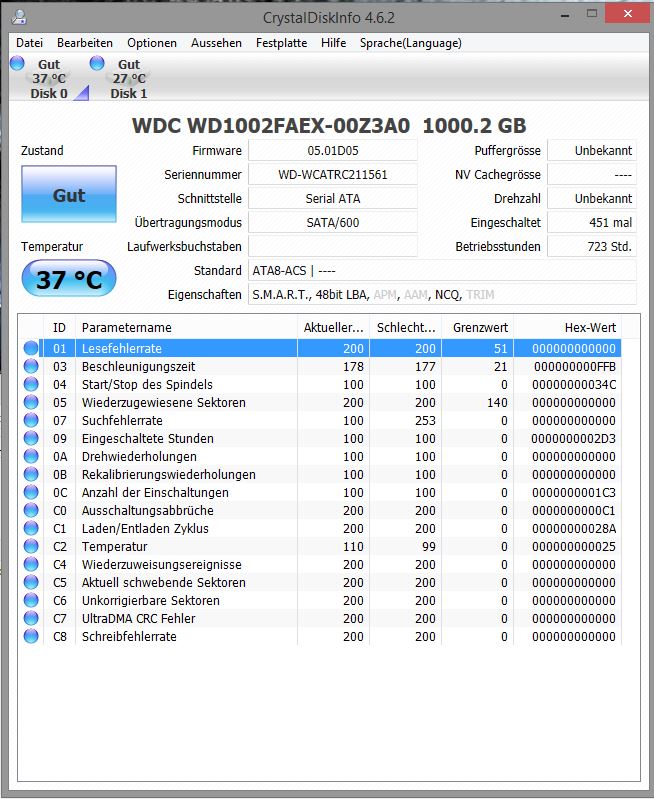
Task: Click the status orb for Aktuell schwebende Sektoren
Action: [31, 582]
